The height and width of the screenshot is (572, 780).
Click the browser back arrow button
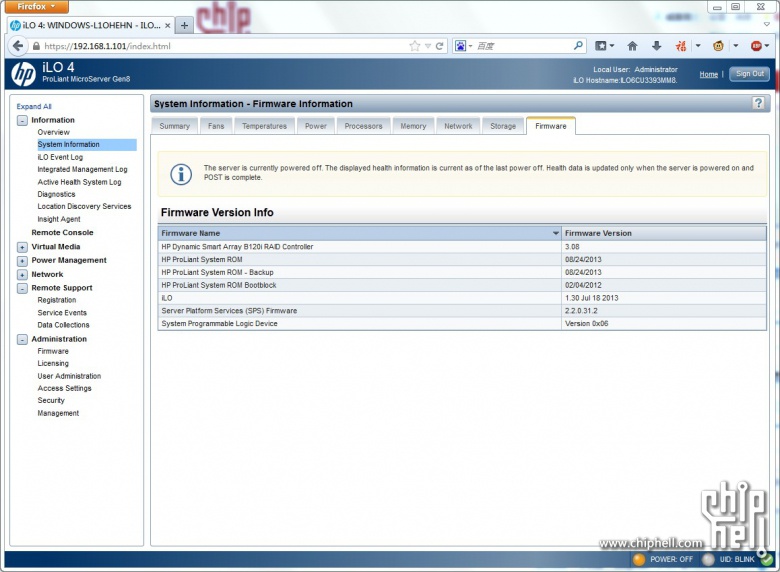[18, 46]
